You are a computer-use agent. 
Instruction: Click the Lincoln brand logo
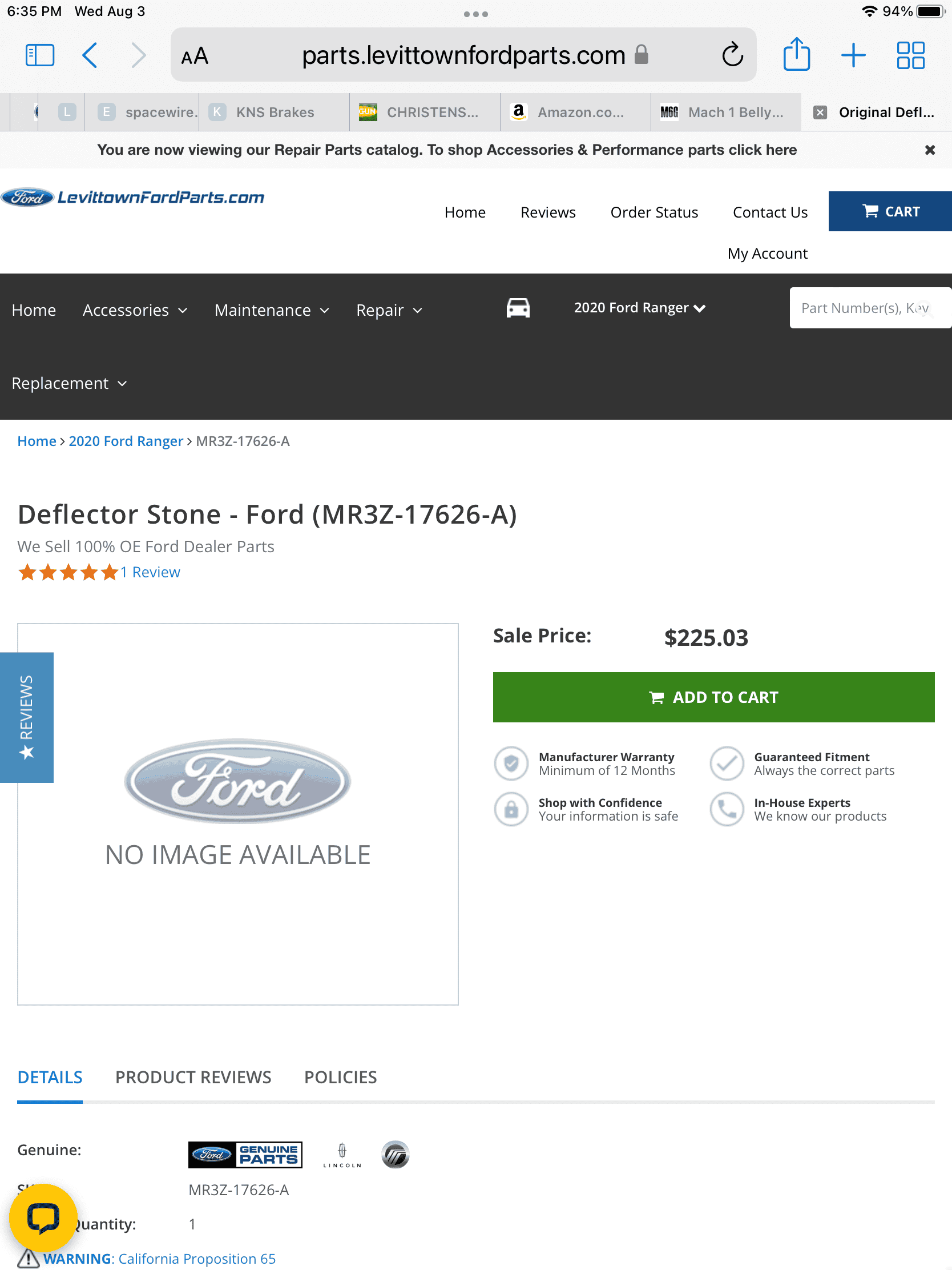[342, 1155]
